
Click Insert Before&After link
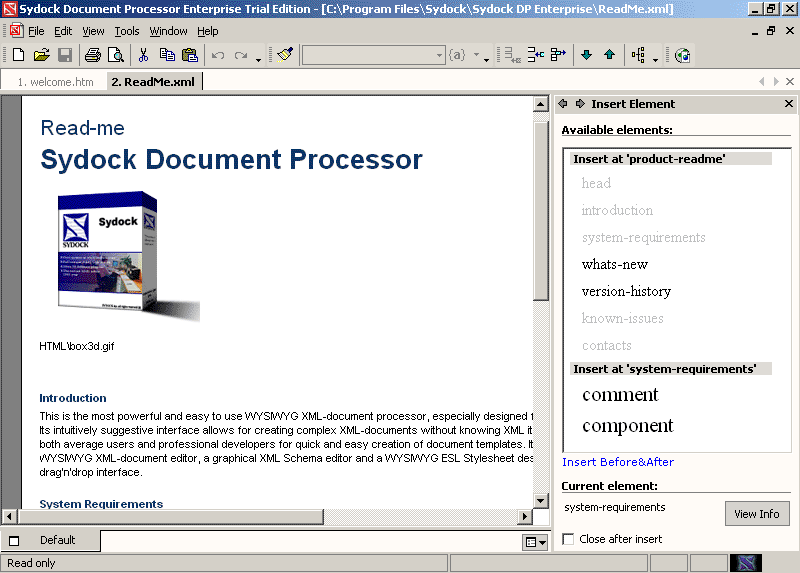coord(618,462)
